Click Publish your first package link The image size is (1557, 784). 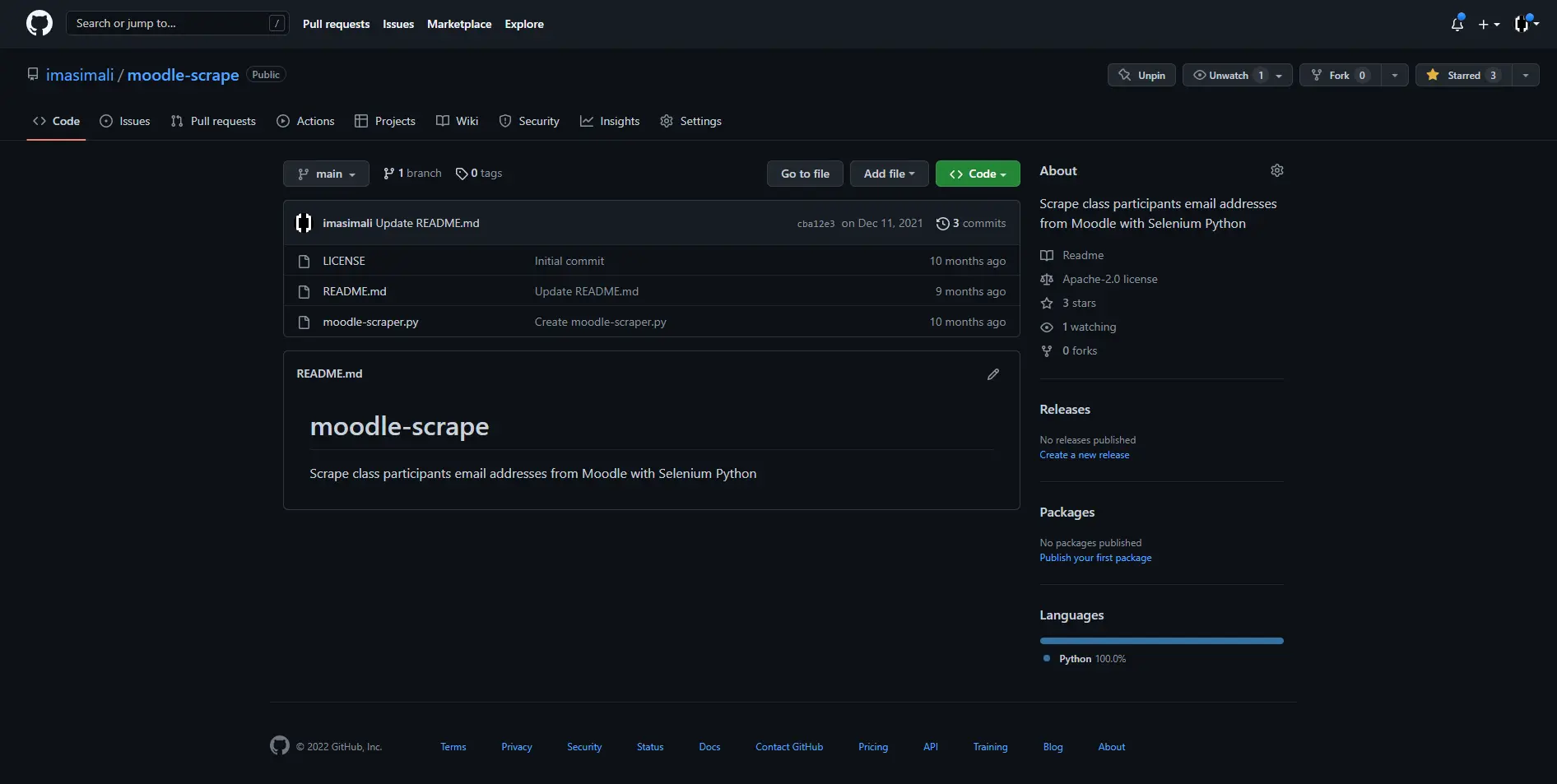1095,558
